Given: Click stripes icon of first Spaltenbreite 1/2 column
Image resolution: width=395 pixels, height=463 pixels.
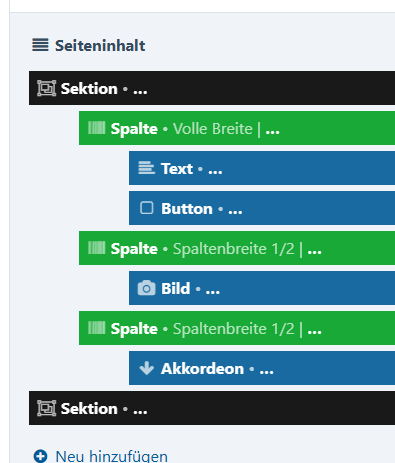Looking at the screenshot, I should (x=97, y=248).
